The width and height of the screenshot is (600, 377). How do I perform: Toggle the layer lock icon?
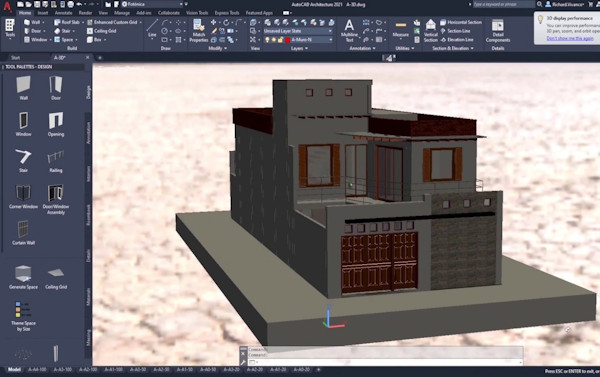[280, 40]
